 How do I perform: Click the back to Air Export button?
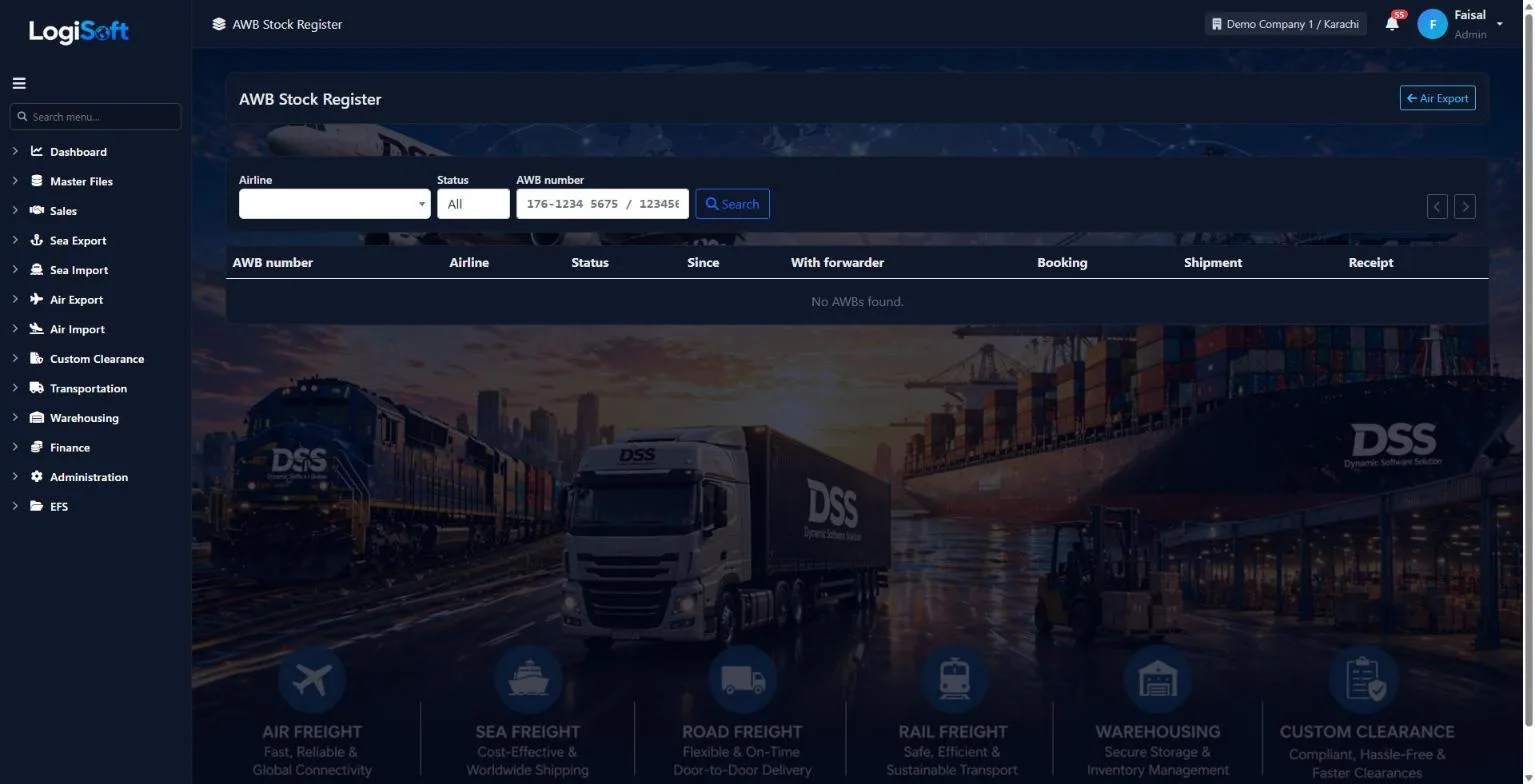point(1437,99)
